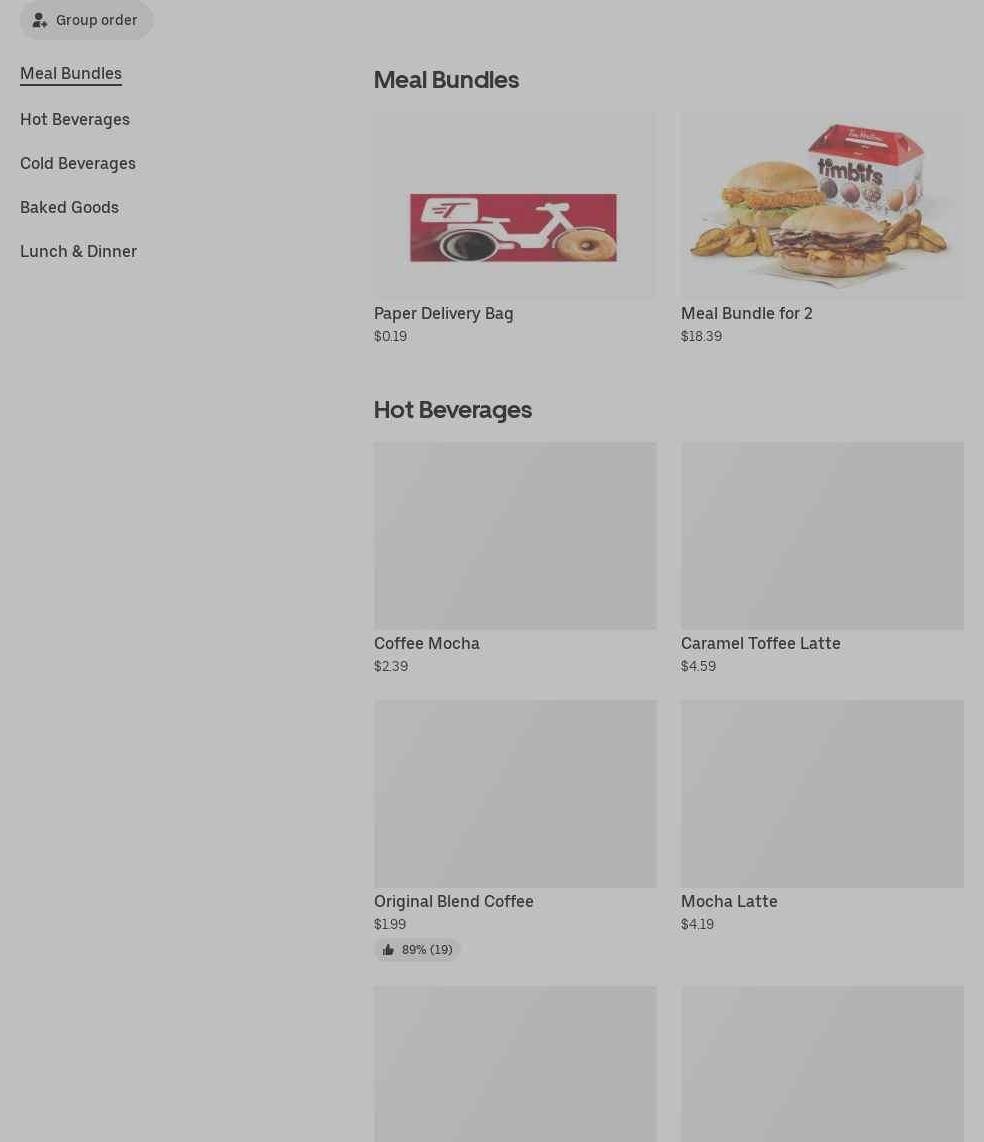
Task: Open the Group order button
Action: [x=86, y=20]
